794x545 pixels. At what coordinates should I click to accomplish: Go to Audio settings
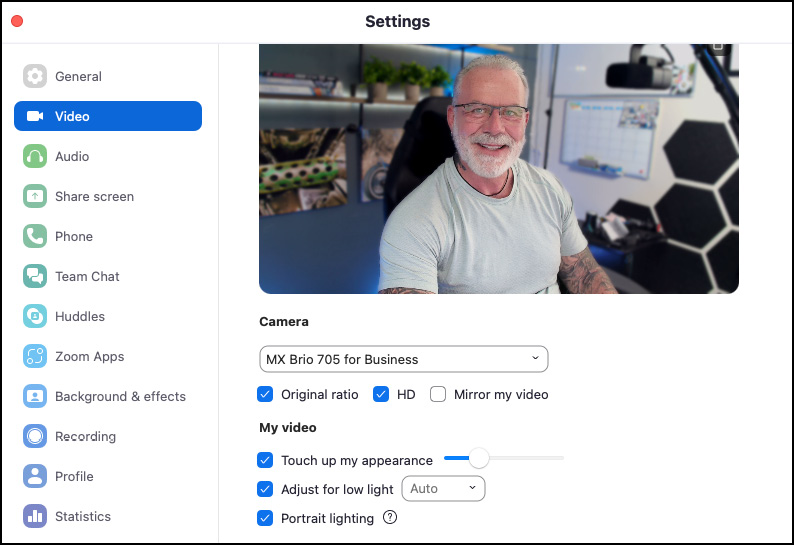pyautogui.click(x=108, y=156)
